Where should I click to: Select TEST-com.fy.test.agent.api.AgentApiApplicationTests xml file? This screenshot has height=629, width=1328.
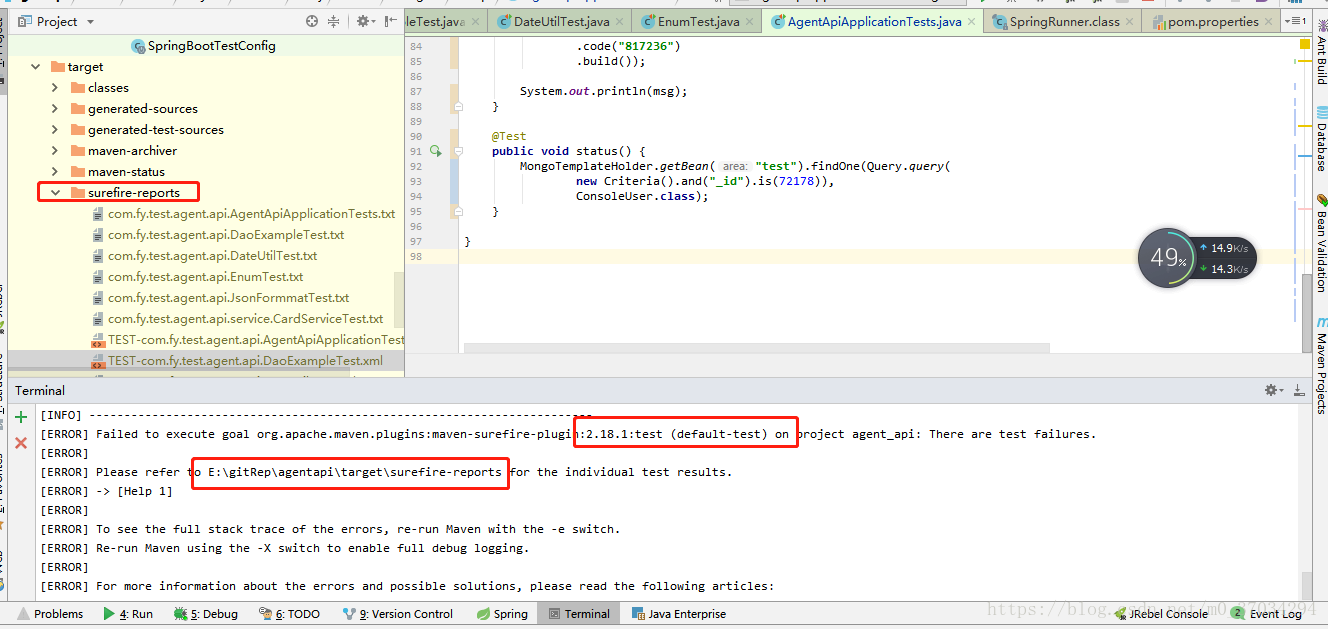(248, 340)
